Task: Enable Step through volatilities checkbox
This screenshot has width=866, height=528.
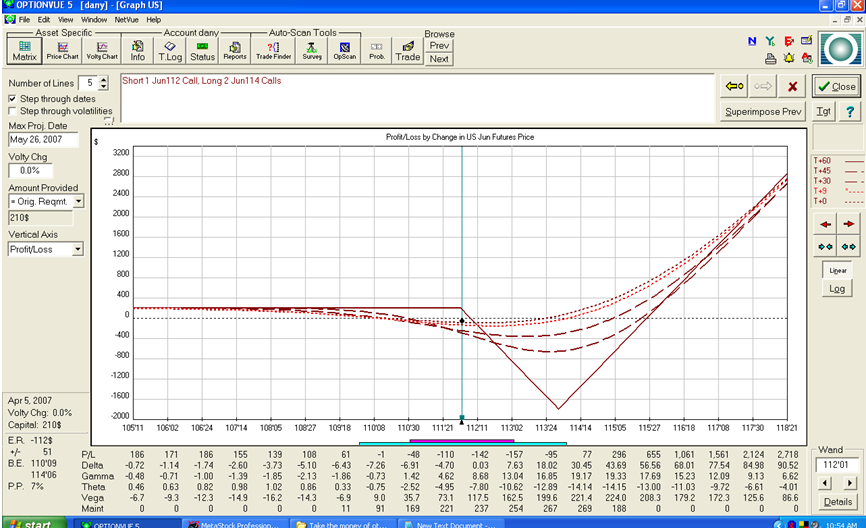Action: coord(12,111)
